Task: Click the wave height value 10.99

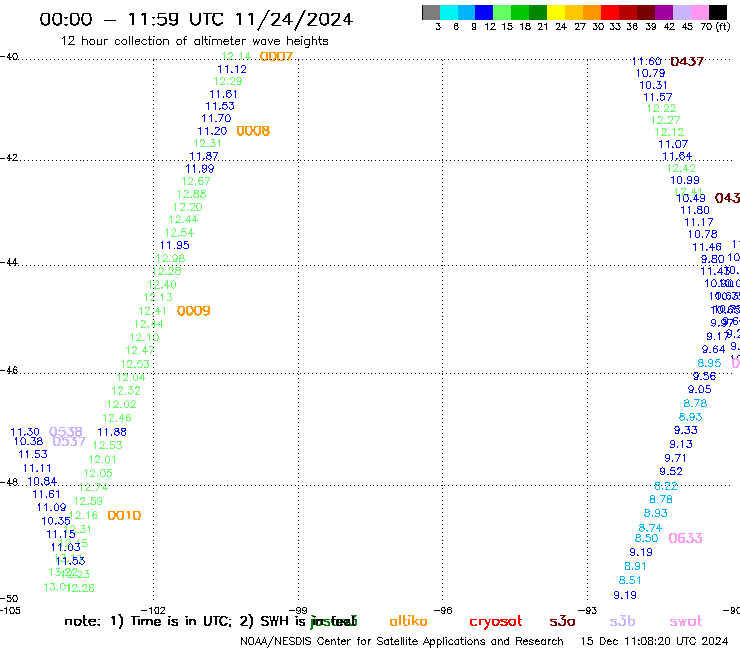Action: 685,180
